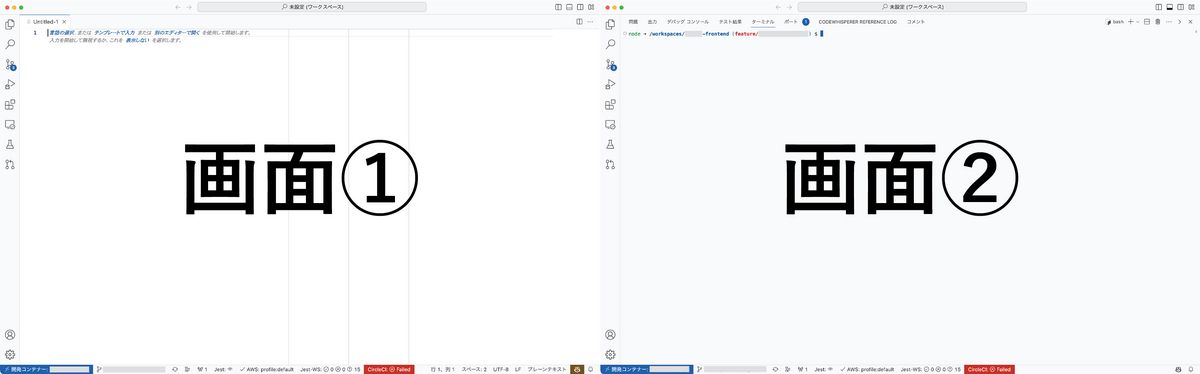Viewport: 1200px width, 374px height.
Task: Click CircleCI Failed status in Untitled-1 window
Action: pos(389,369)
